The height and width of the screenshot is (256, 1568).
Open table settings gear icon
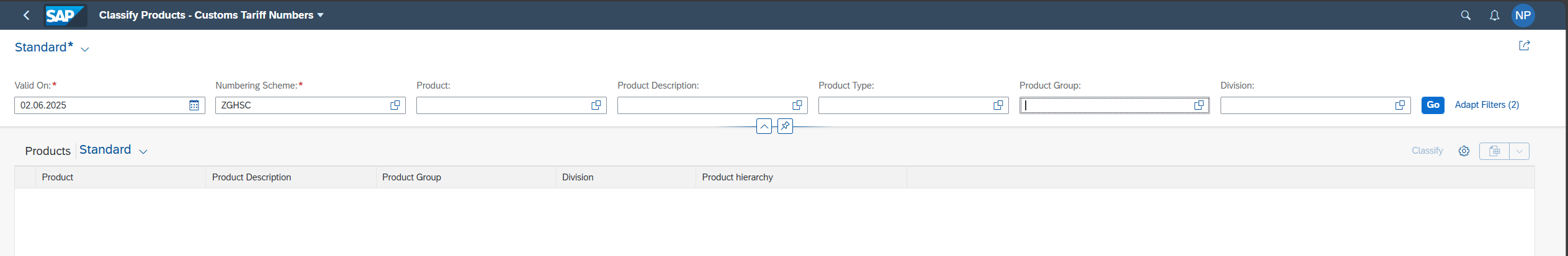click(x=1464, y=151)
